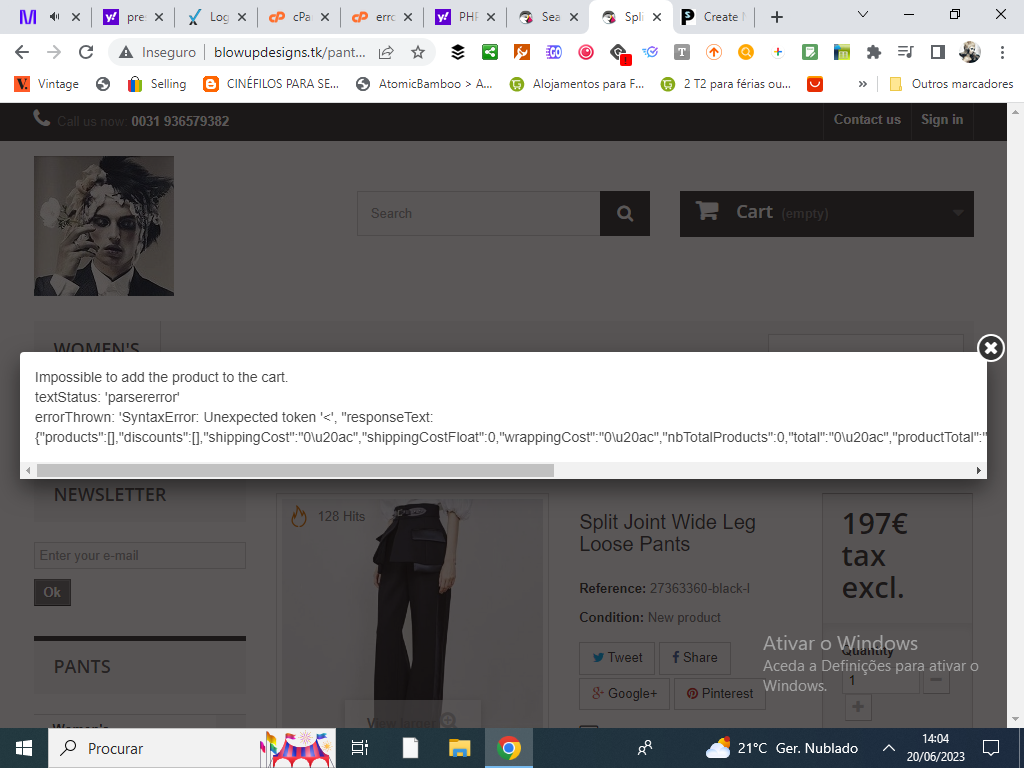Click the shop Search input field
This screenshot has height=768, width=1024.
[479, 214]
